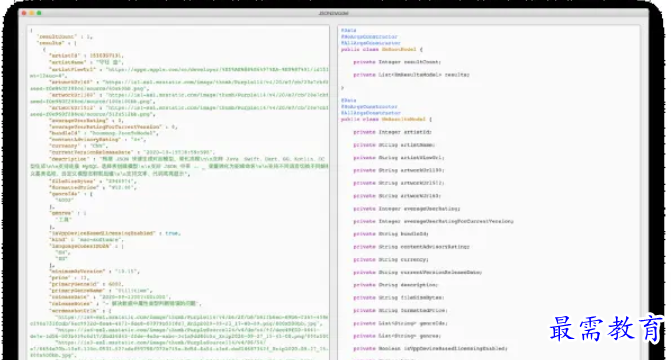Click the "isVppDeviceBasedLicensingEnabled" JSON line
This screenshot has height=360, width=671.
pyautogui.click(x=115, y=233)
